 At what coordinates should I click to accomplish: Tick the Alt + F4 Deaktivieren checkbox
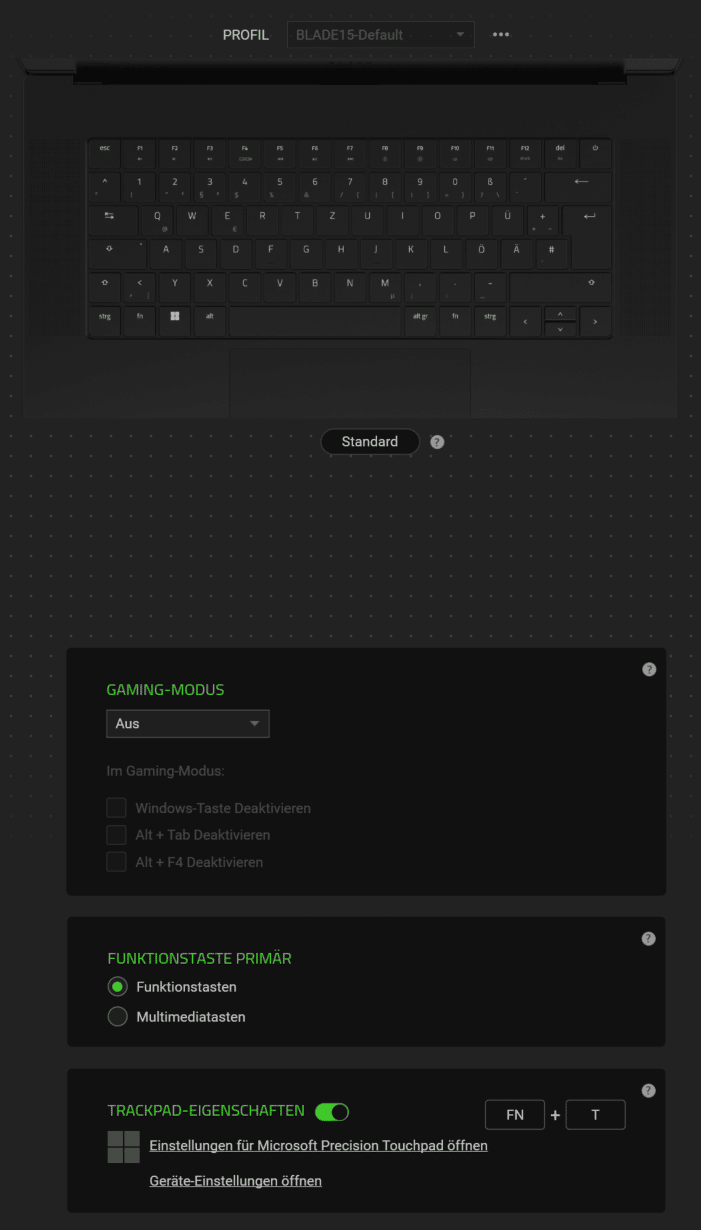(117, 862)
